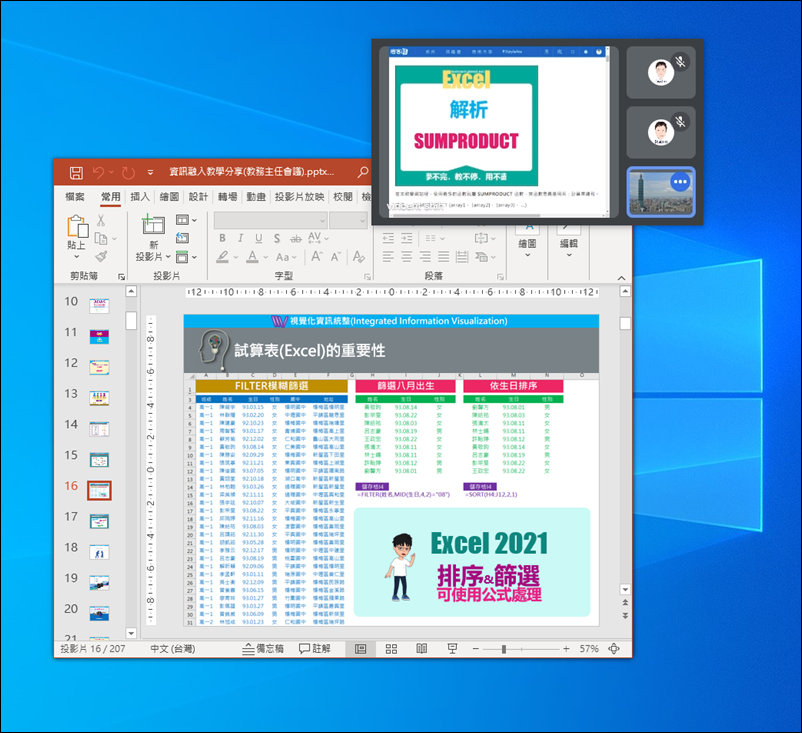
Task: Click the Cut scissors icon
Action: pyautogui.click(x=101, y=220)
